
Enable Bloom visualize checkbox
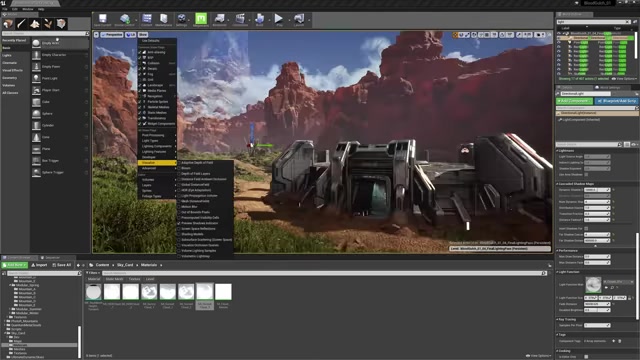coord(179,168)
